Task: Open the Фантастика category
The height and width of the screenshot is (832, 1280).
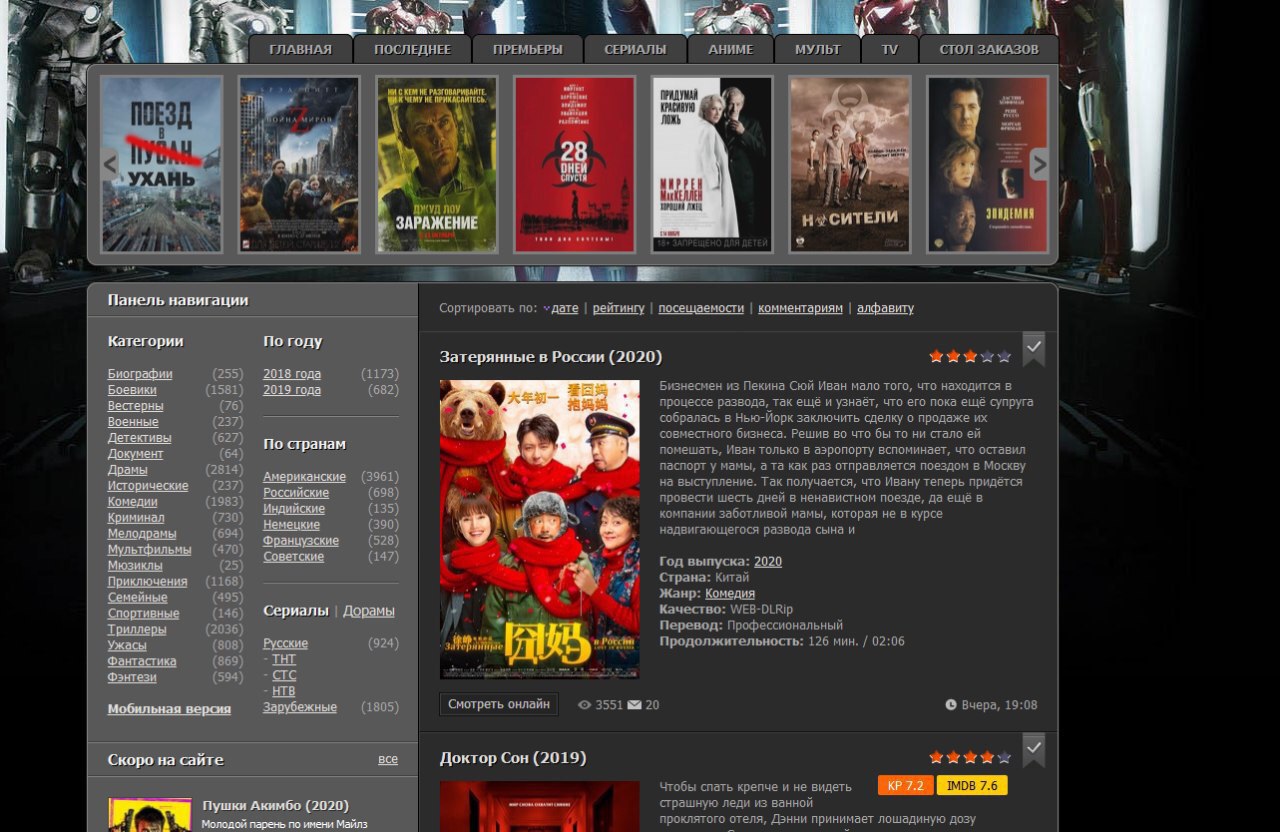Action: pyautogui.click(x=142, y=662)
